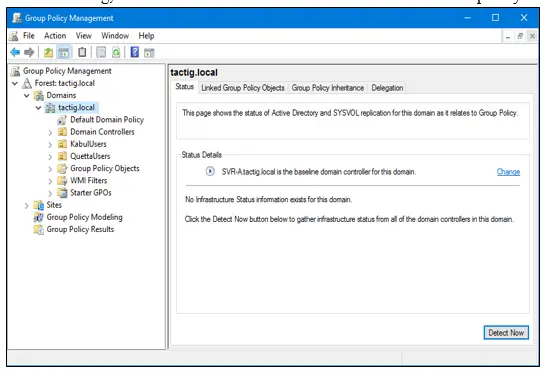Click the MMC icon beside File menu
The width and height of the screenshot is (546, 371).
(x=14, y=36)
